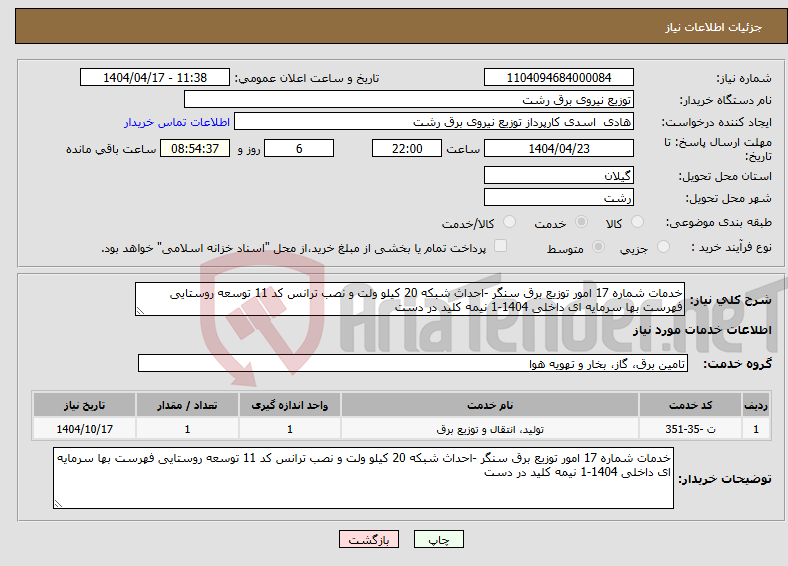Viewport: 788px width, 566px height.
Task: Click service code cell ت -35-351
Action: [691, 429]
